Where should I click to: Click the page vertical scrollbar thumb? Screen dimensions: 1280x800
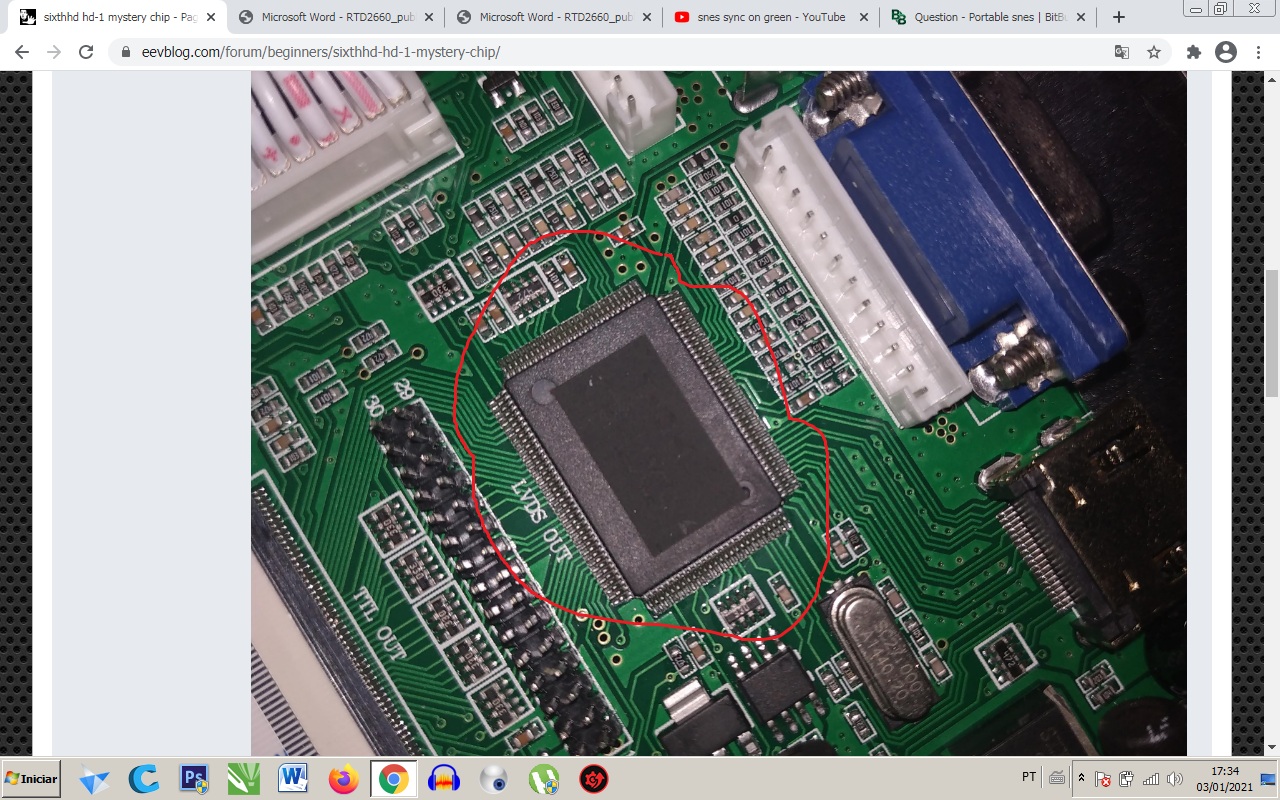coord(1271,334)
